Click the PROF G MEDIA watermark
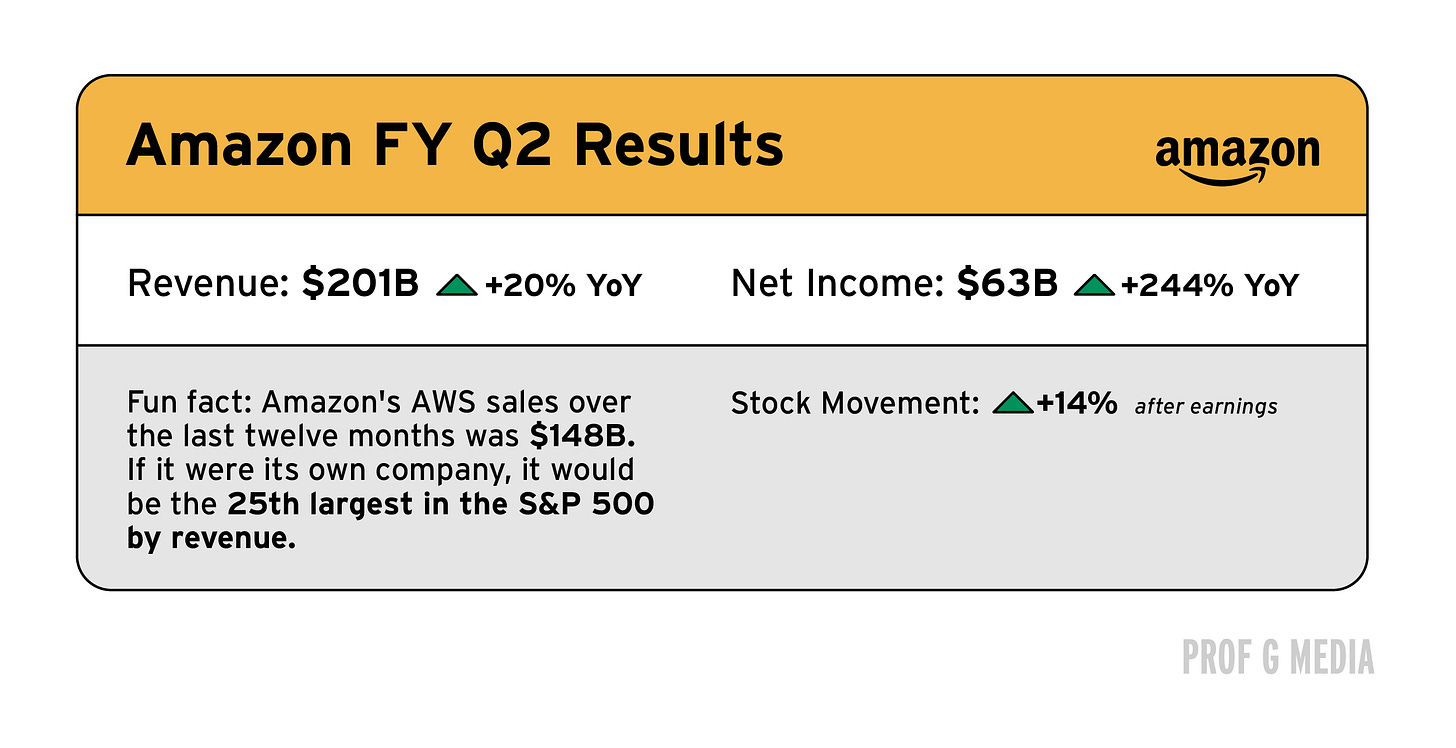Image resolution: width=1456 pixels, height=748 pixels. pos(1278,658)
